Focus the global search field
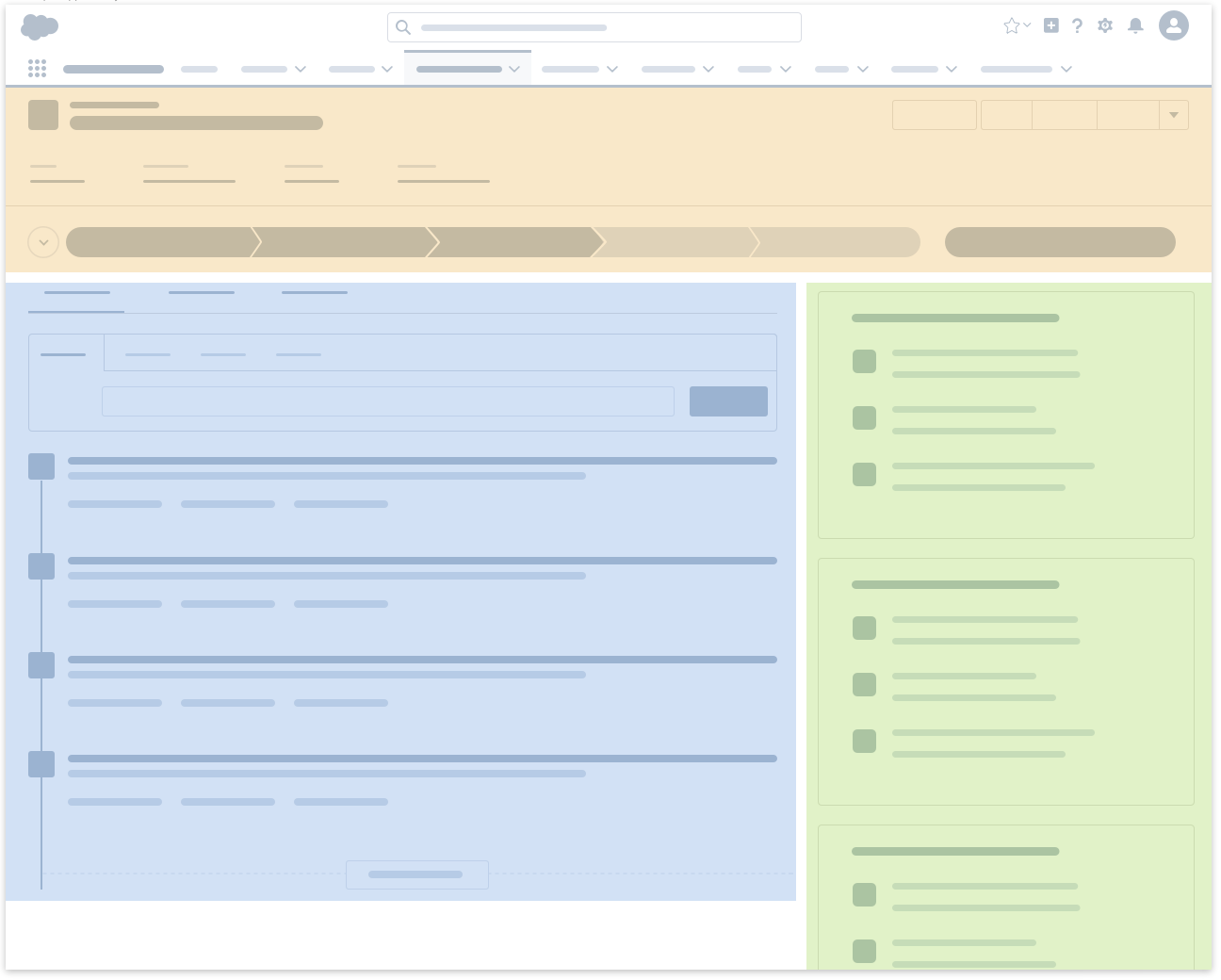This screenshot has height=980, width=1221. click(594, 27)
